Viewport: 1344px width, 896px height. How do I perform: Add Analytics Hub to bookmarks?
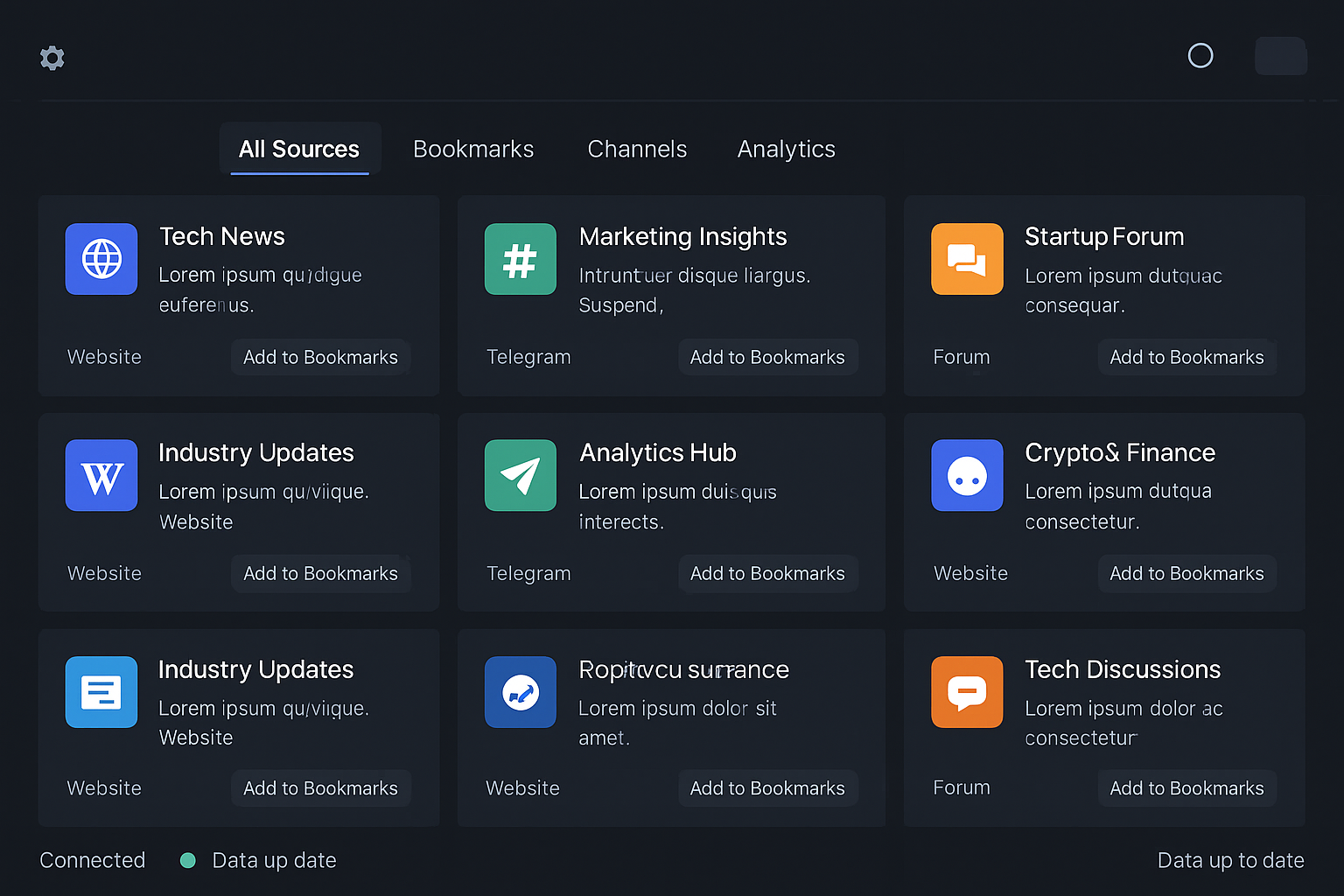(767, 573)
